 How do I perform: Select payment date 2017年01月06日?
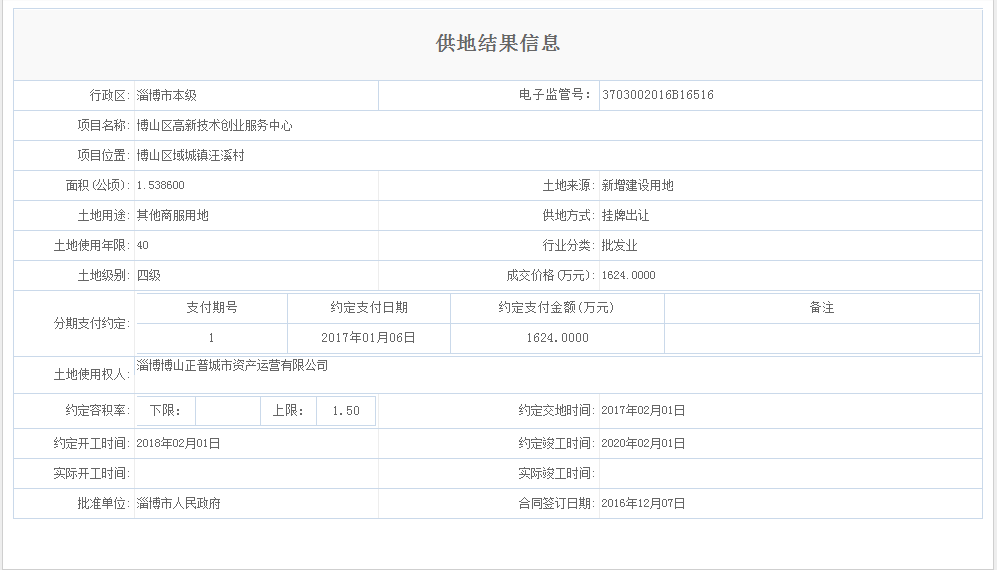[368, 338]
